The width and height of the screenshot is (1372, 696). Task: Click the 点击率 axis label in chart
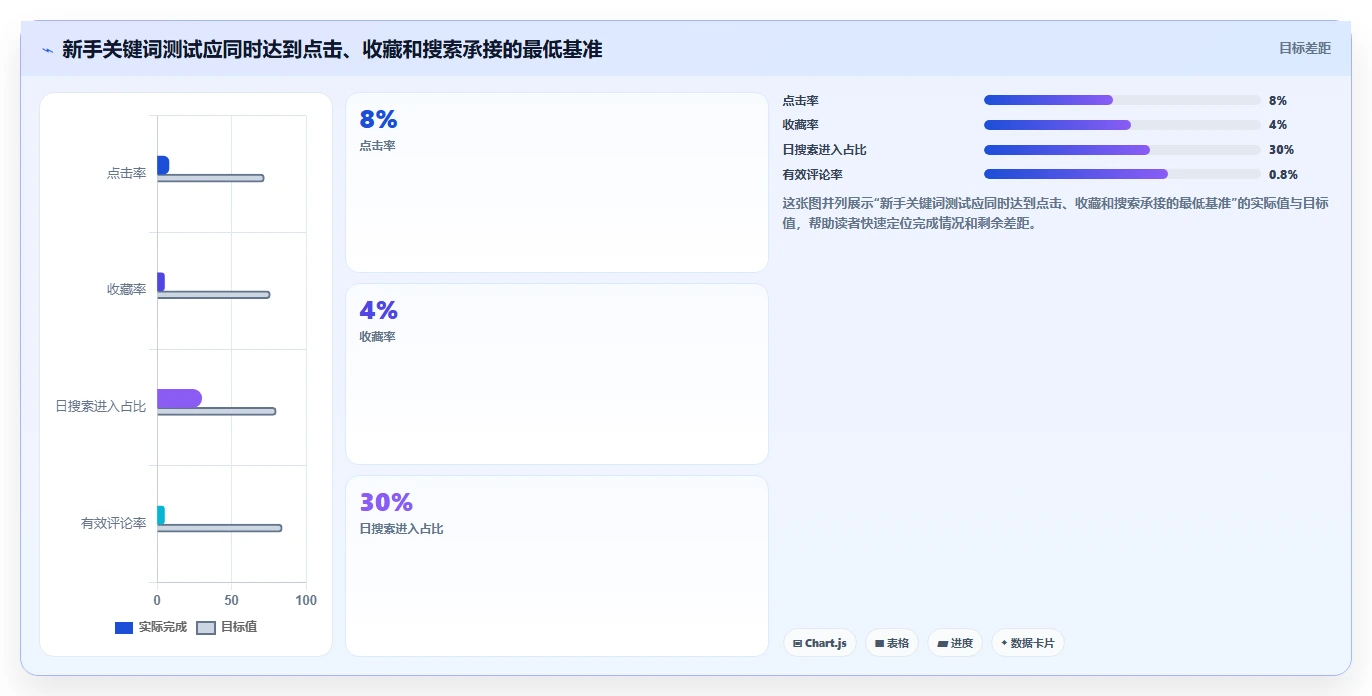coord(127,173)
